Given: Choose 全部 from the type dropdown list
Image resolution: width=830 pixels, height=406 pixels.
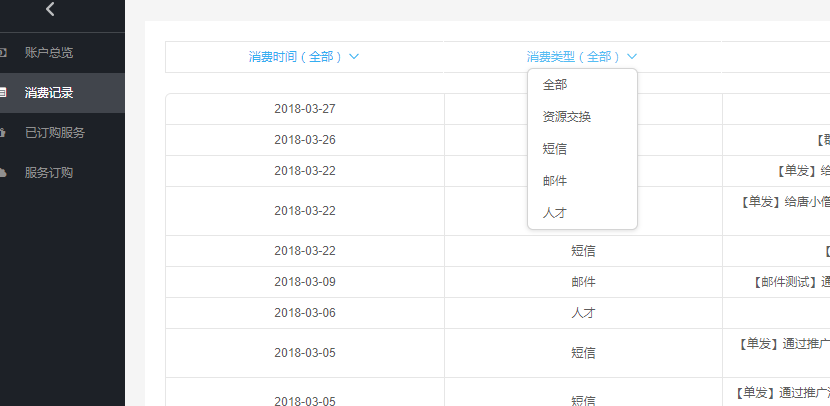Looking at the screenshot, I should 555,85.
